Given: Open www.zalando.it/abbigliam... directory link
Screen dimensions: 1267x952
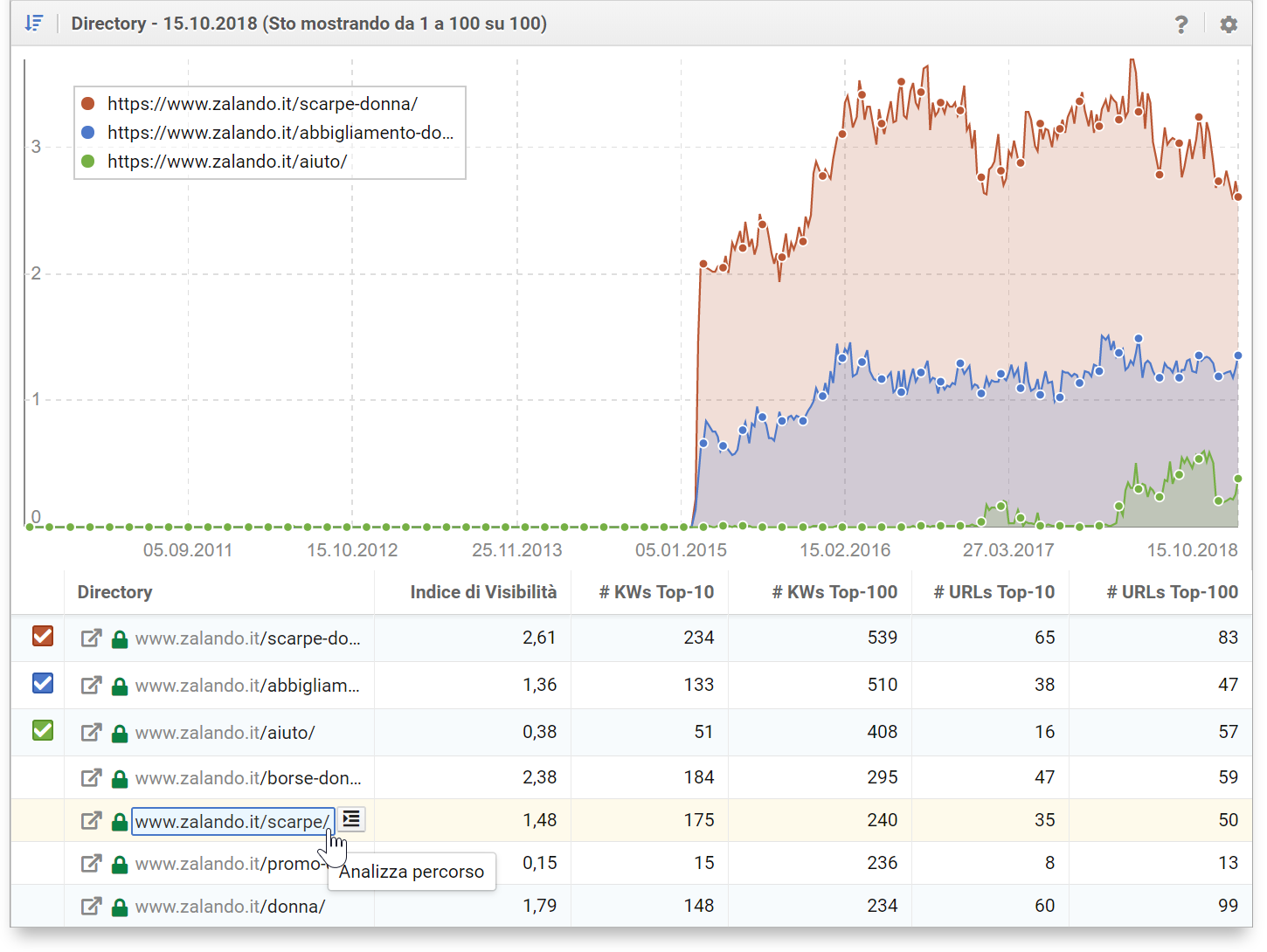Looking at the screenshot, I should 248,686.
